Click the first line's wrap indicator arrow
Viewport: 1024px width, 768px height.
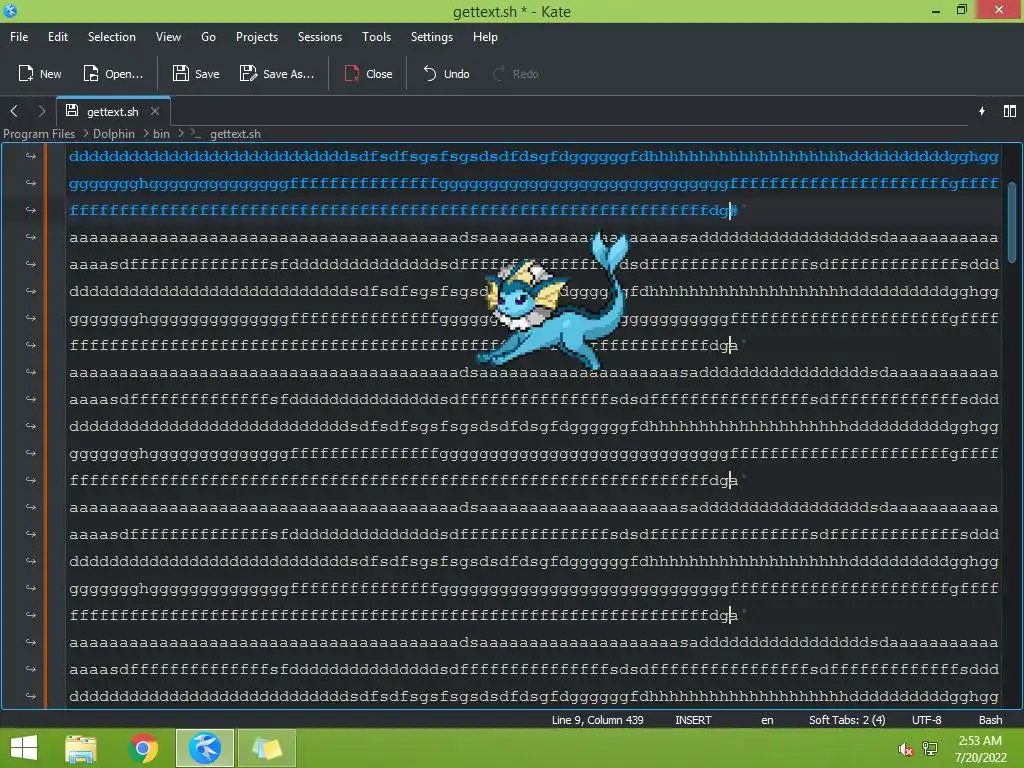coord(31,156)
